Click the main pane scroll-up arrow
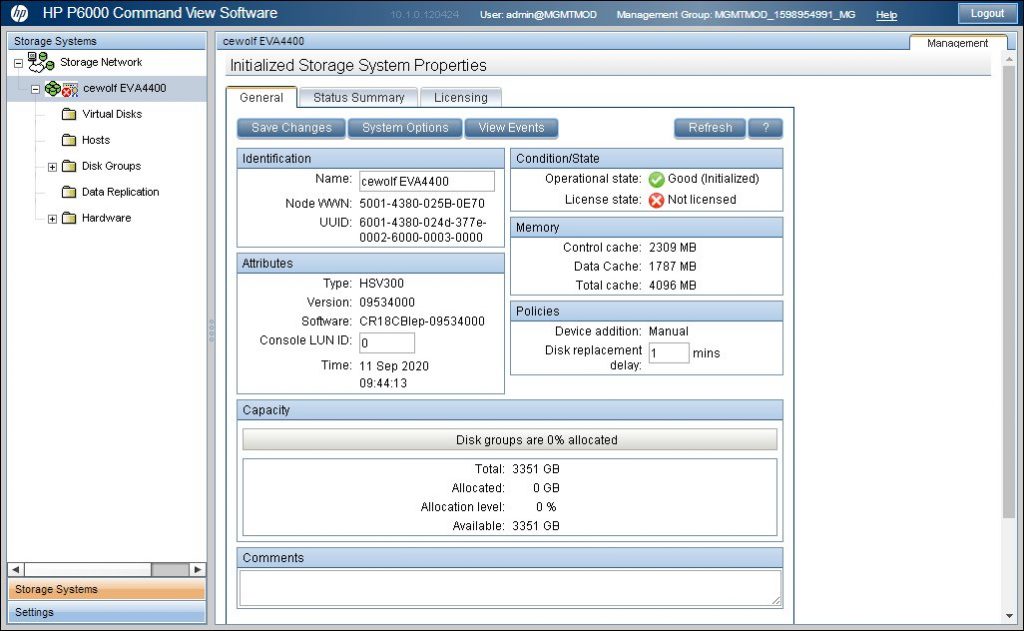Screen dimensions: 1024x631 pos(1010,59)
